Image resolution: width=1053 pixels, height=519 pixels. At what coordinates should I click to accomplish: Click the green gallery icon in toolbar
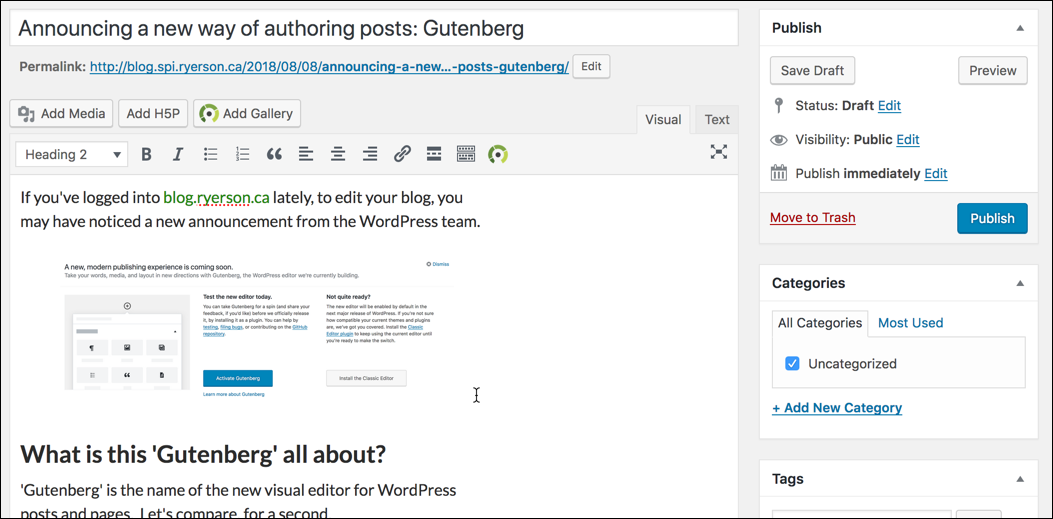[x=498, y=154]
